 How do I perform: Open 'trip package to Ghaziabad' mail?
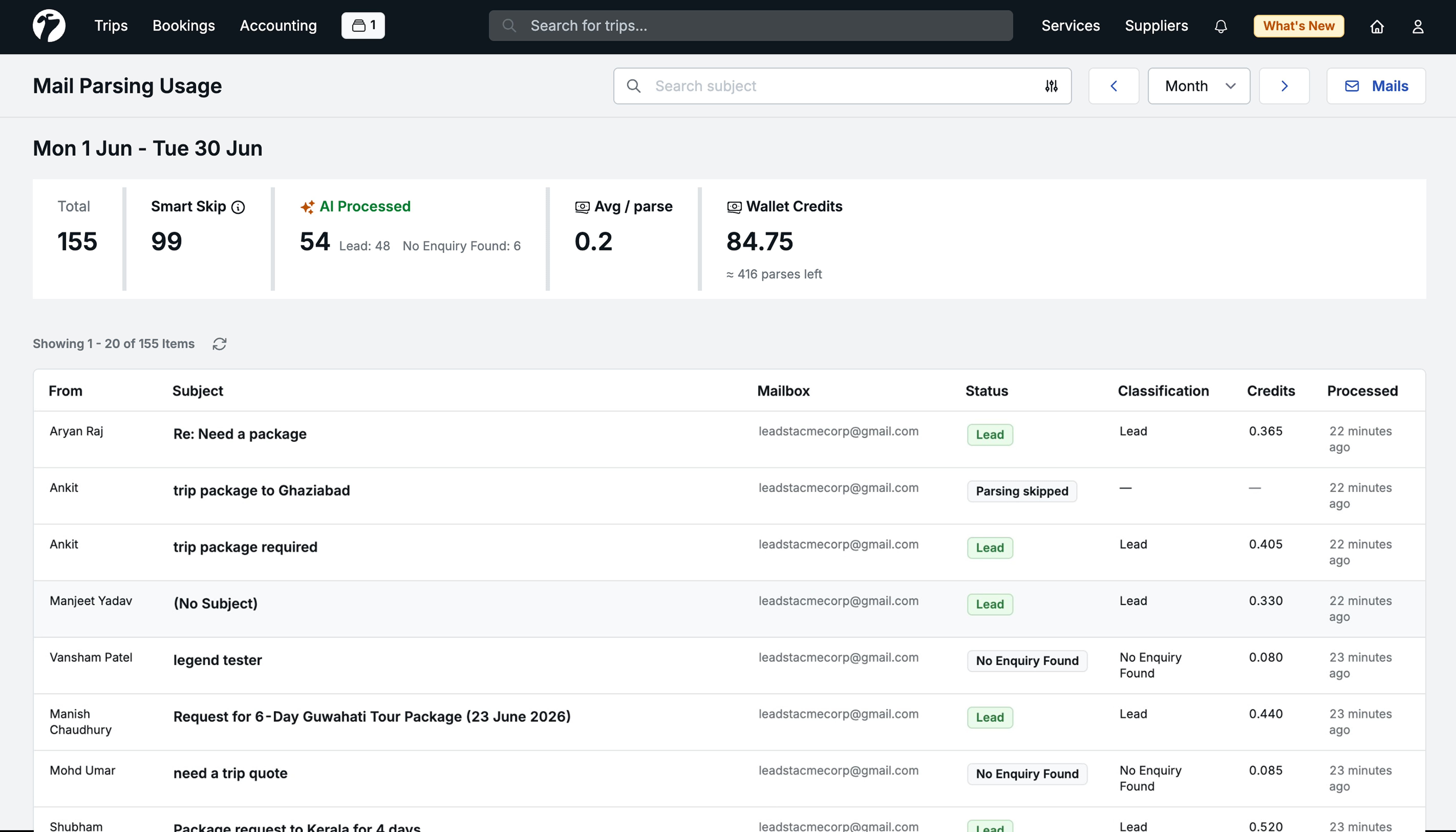pos(262,491)
